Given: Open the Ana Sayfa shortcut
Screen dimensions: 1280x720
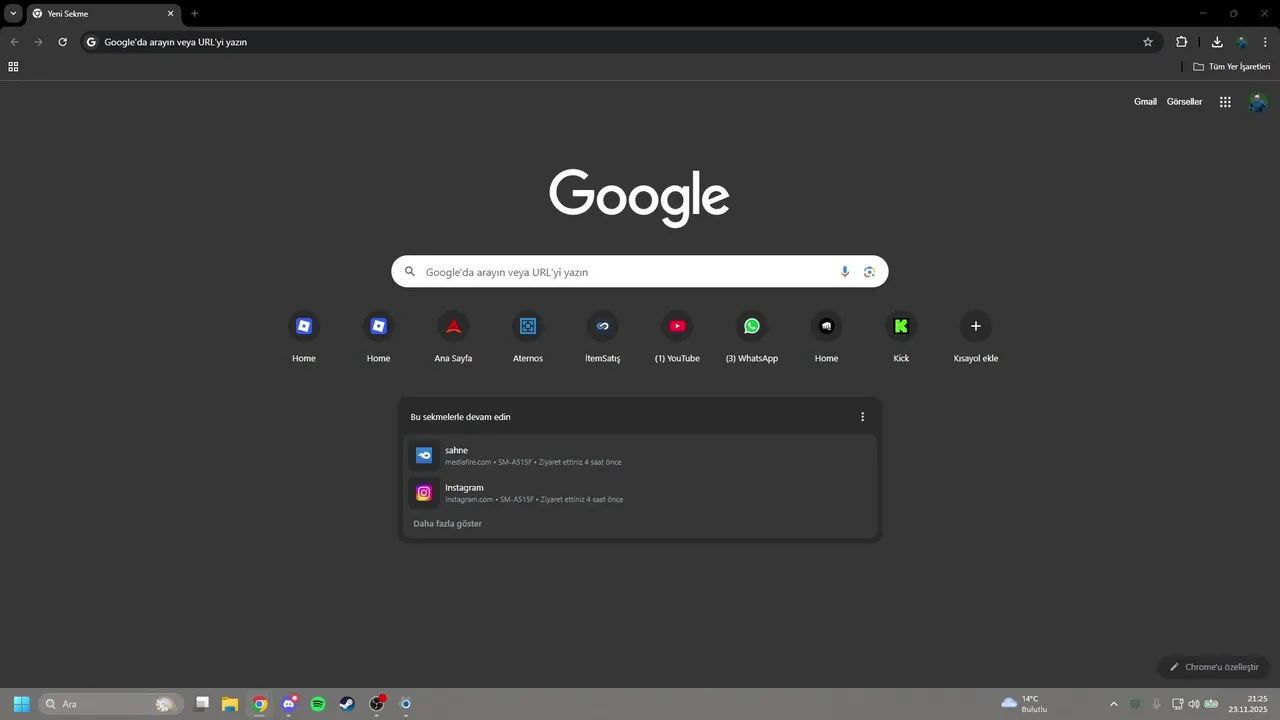Looking at the screenshot, I should [x=453, y=336].
